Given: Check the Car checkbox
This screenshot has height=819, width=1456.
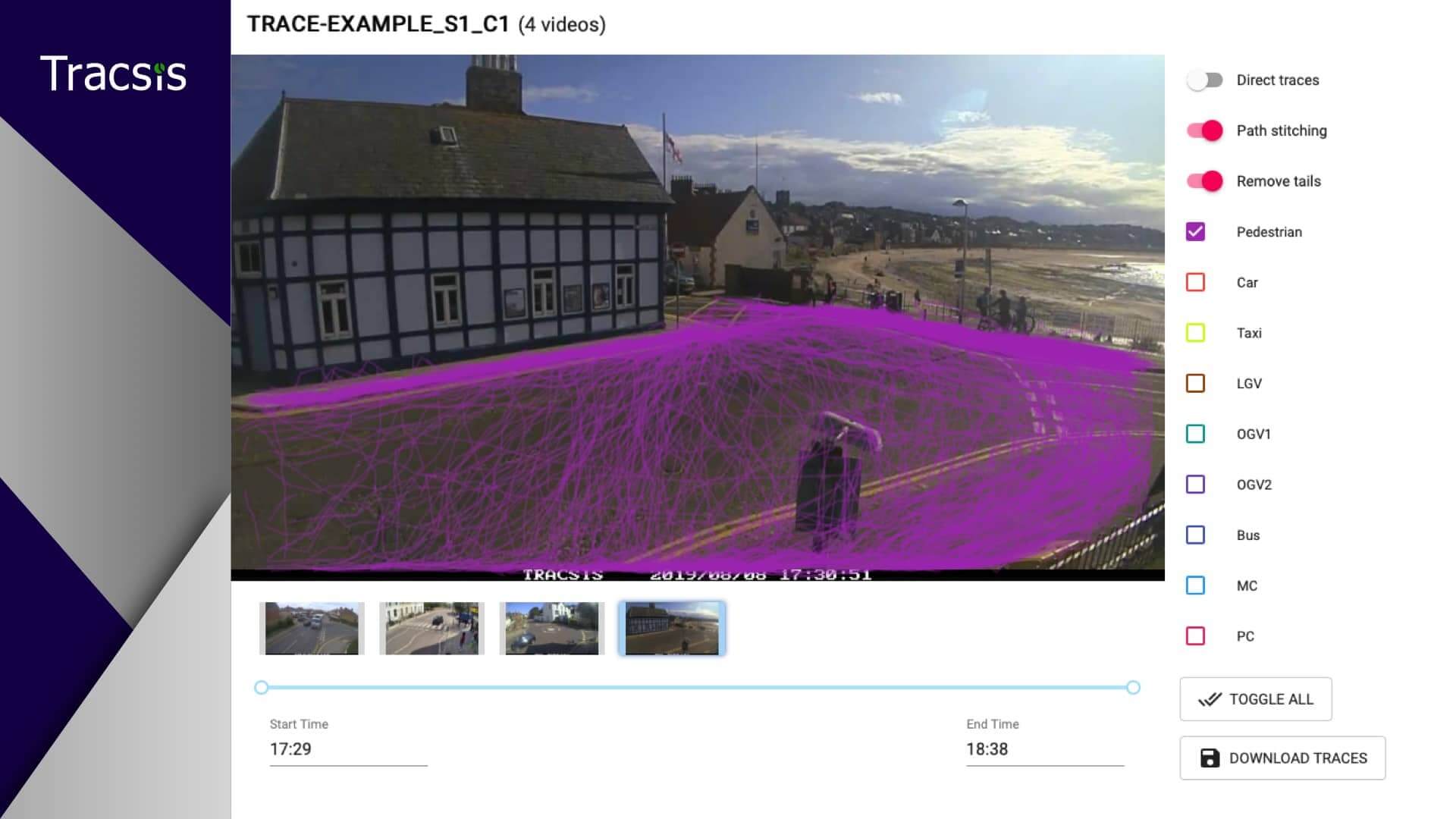Looking at the screenshot, I should (1195, 282).
